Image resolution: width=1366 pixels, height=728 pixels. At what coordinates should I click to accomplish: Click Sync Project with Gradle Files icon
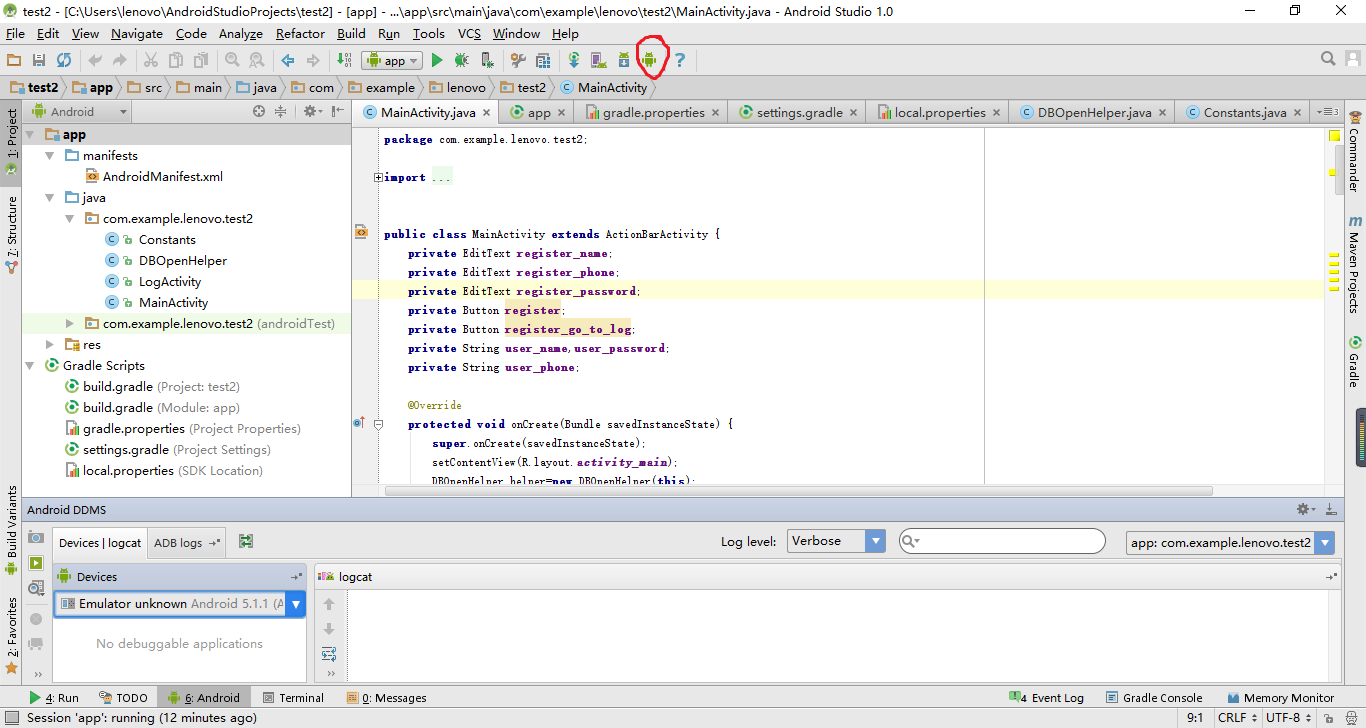[x=574, y=60]
